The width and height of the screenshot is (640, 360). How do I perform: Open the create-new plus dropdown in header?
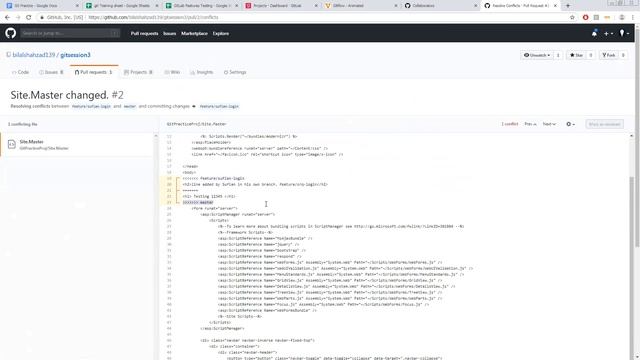click(x=608, y=33)
